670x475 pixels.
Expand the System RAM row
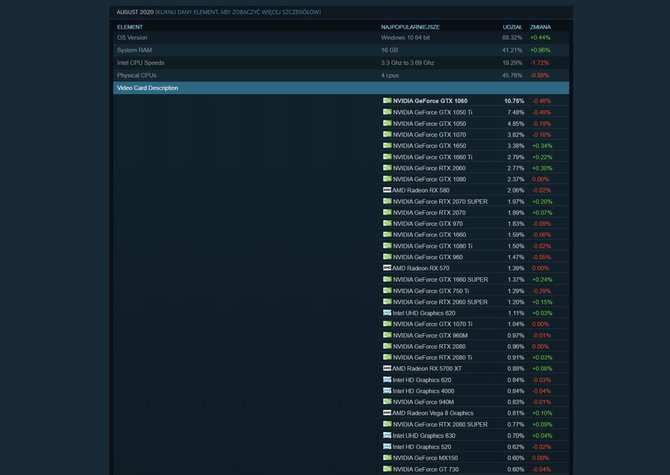(341, 50)
